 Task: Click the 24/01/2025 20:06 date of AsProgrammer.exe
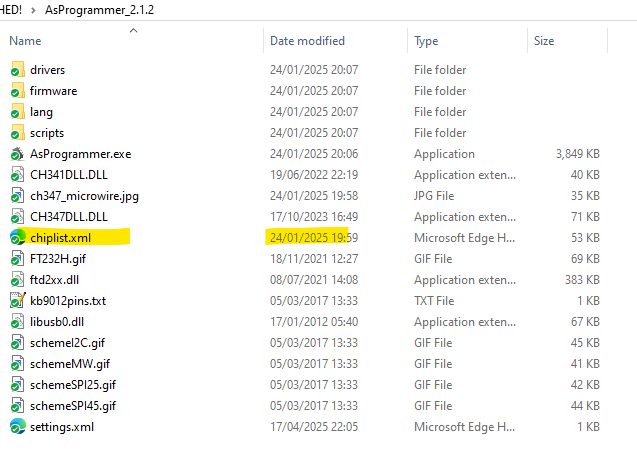[x=314, y=154]
